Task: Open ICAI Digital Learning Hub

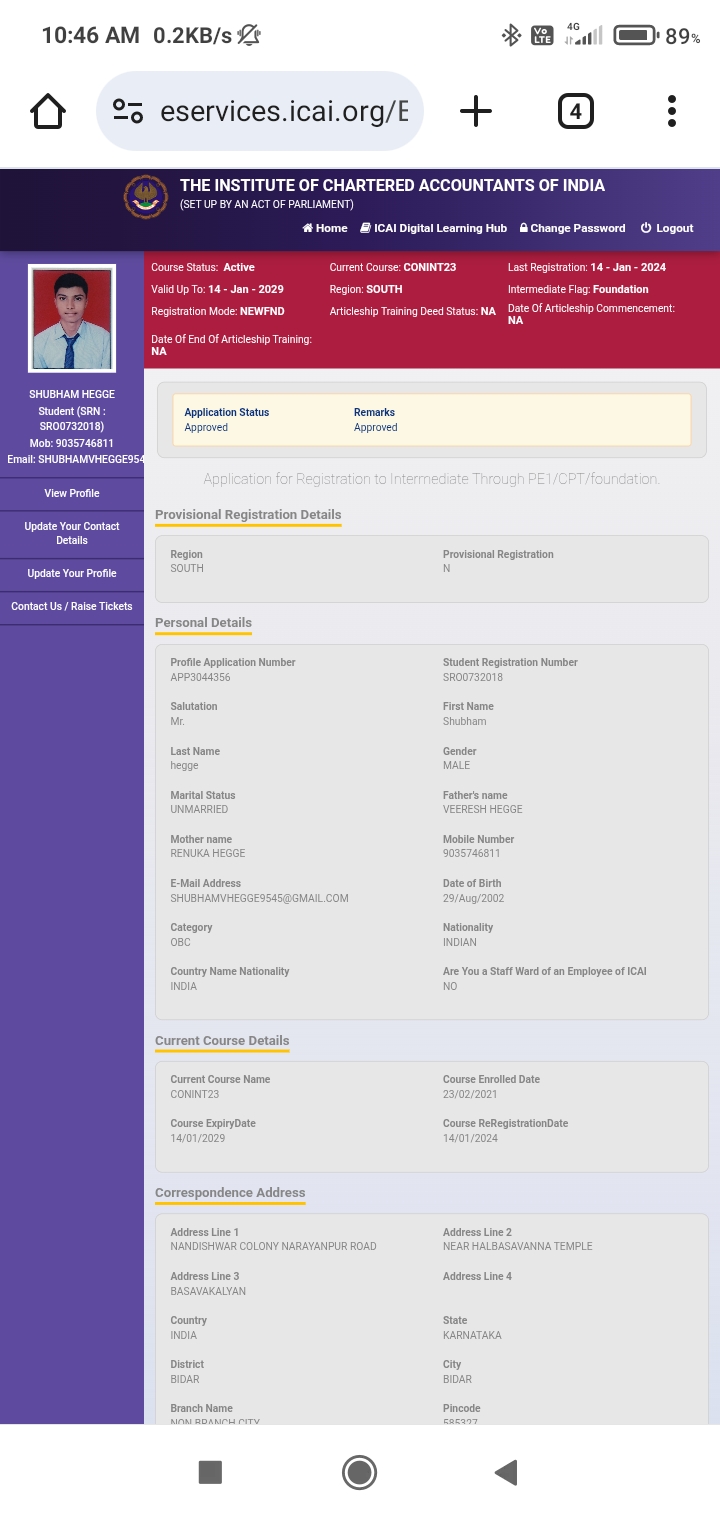Action: click(434, 228)
